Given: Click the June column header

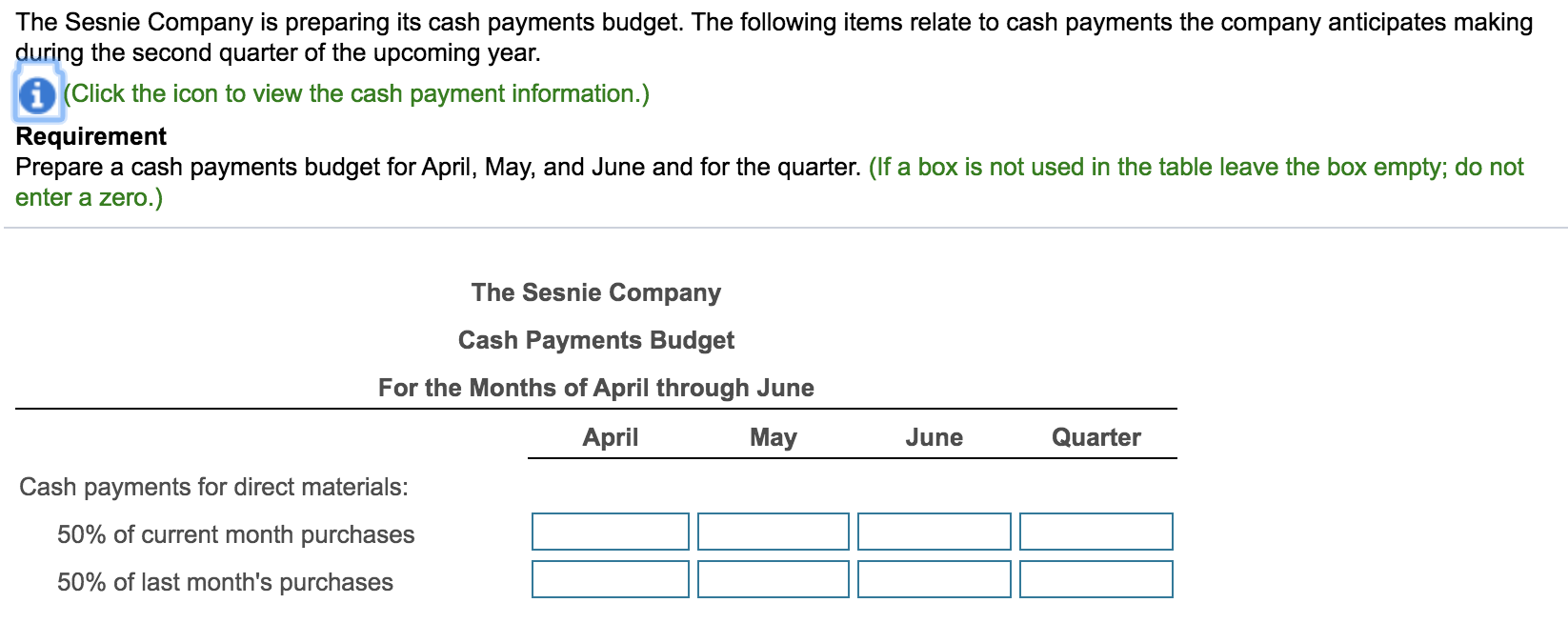Looking at the screenshot, I should coord(935,437).
